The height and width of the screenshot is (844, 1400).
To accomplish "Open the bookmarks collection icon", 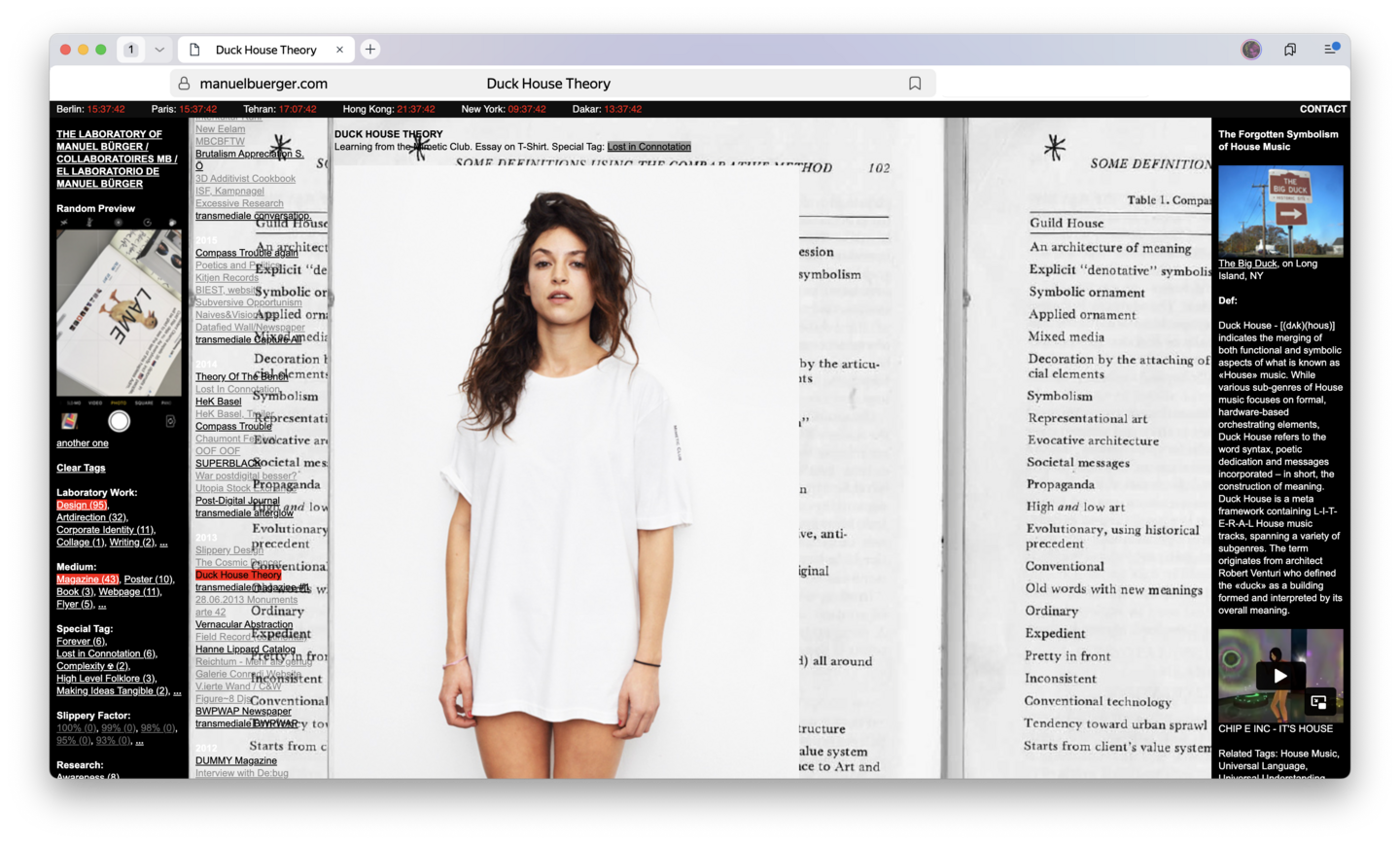I will (1290, 50).
